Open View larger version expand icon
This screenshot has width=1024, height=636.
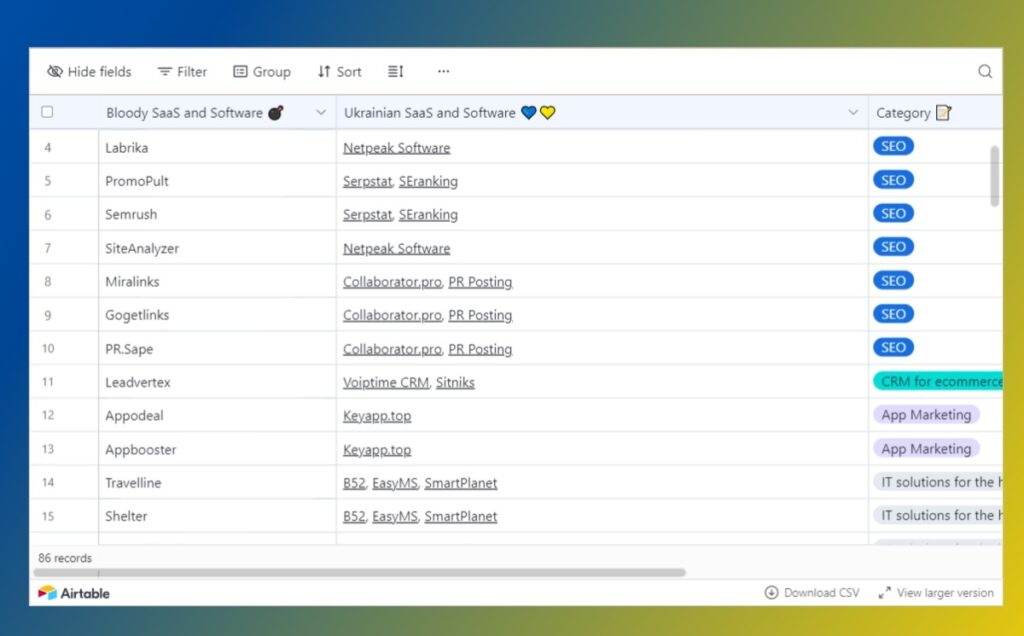pyautogui.click(x=884, y=593)
